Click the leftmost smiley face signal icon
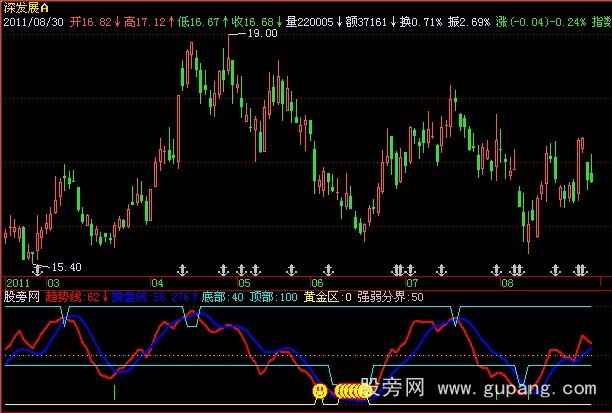Viewport: 612px width, 413px height. click(319, 390)
